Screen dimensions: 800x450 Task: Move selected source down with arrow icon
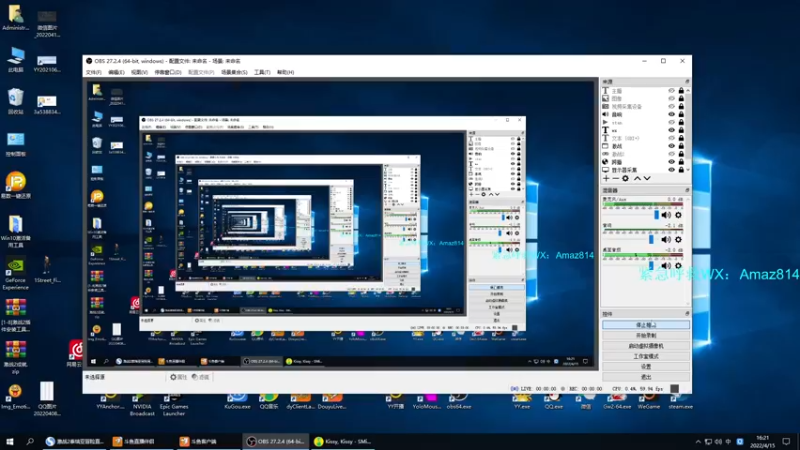[x=647, y=178]
